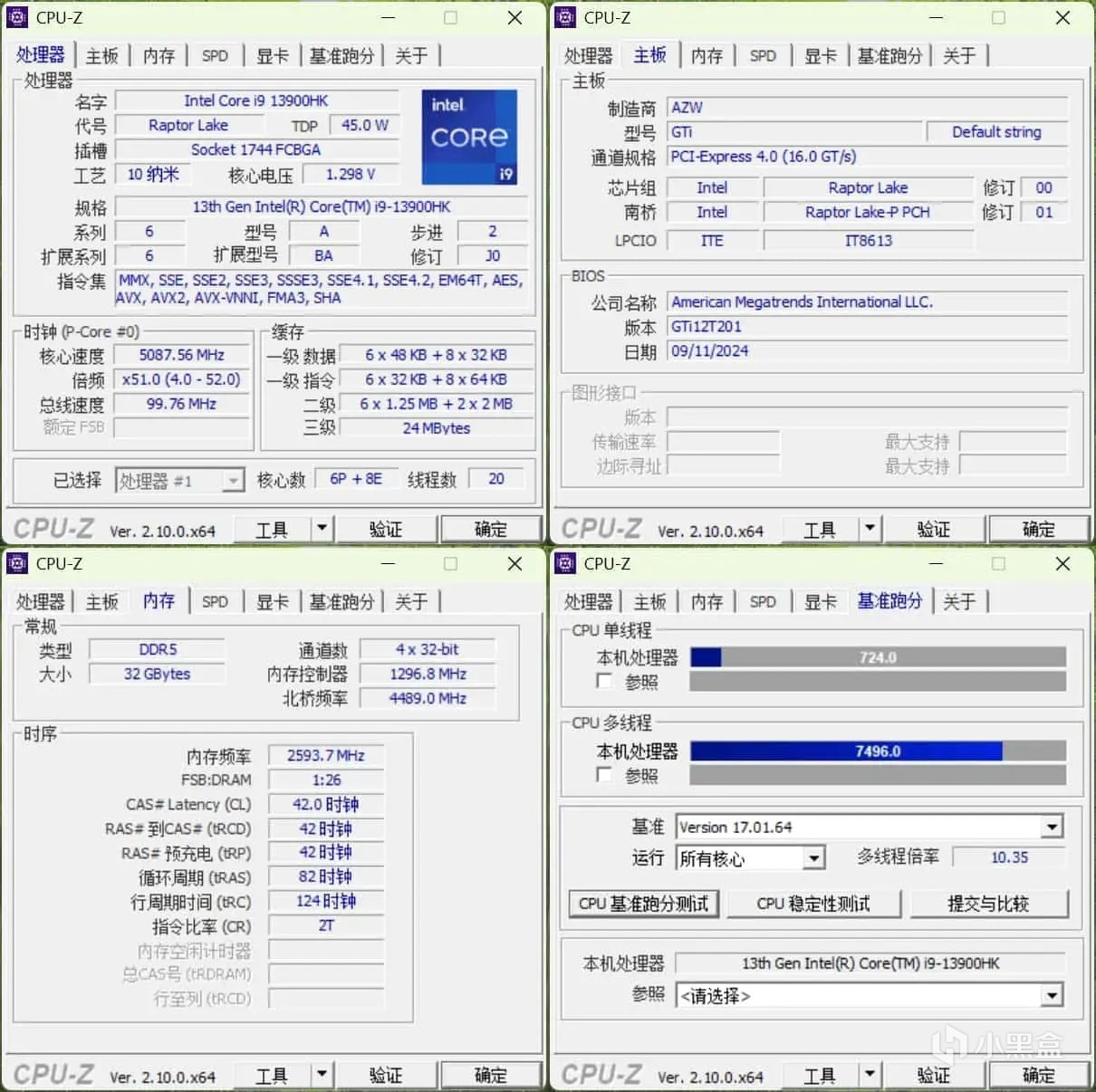
Task: Click the PCI-Express 4.0 (16.0 GT/s) field
Action: 868,157
